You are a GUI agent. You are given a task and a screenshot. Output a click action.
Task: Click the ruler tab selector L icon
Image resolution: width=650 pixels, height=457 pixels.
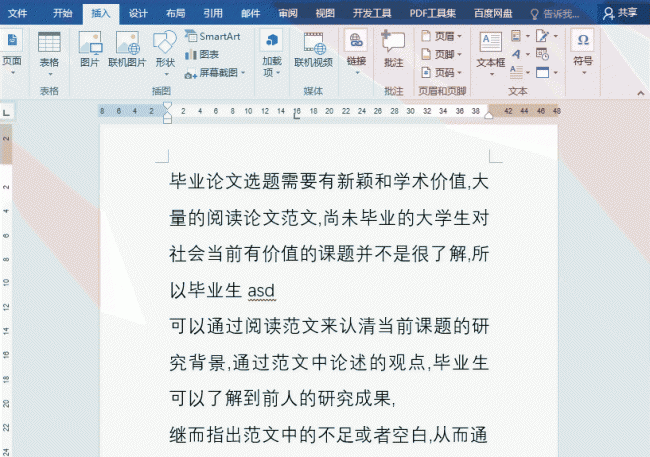[6, 112]
